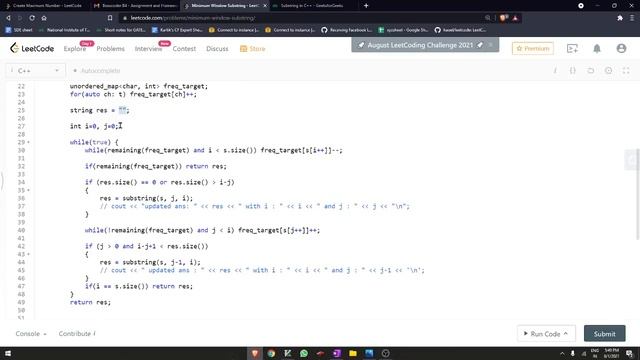Open the Interview menu

[148, 49]
